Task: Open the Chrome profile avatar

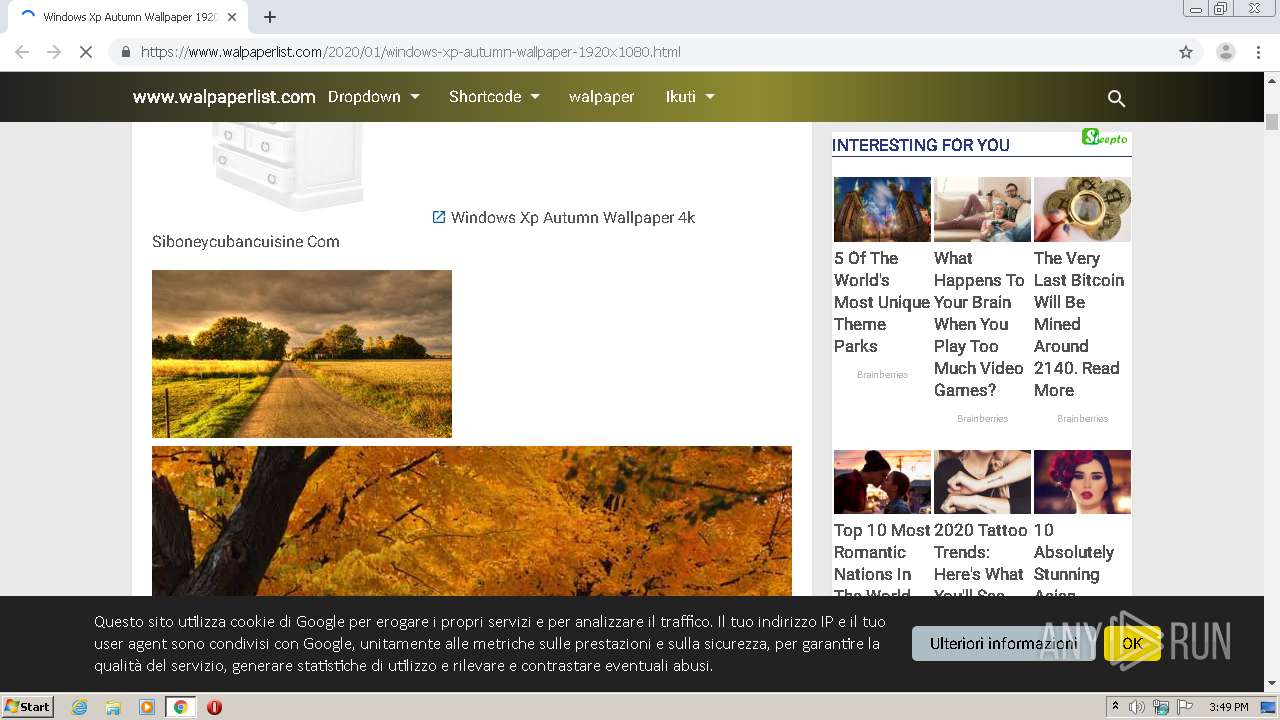Action: (1225, 52)
